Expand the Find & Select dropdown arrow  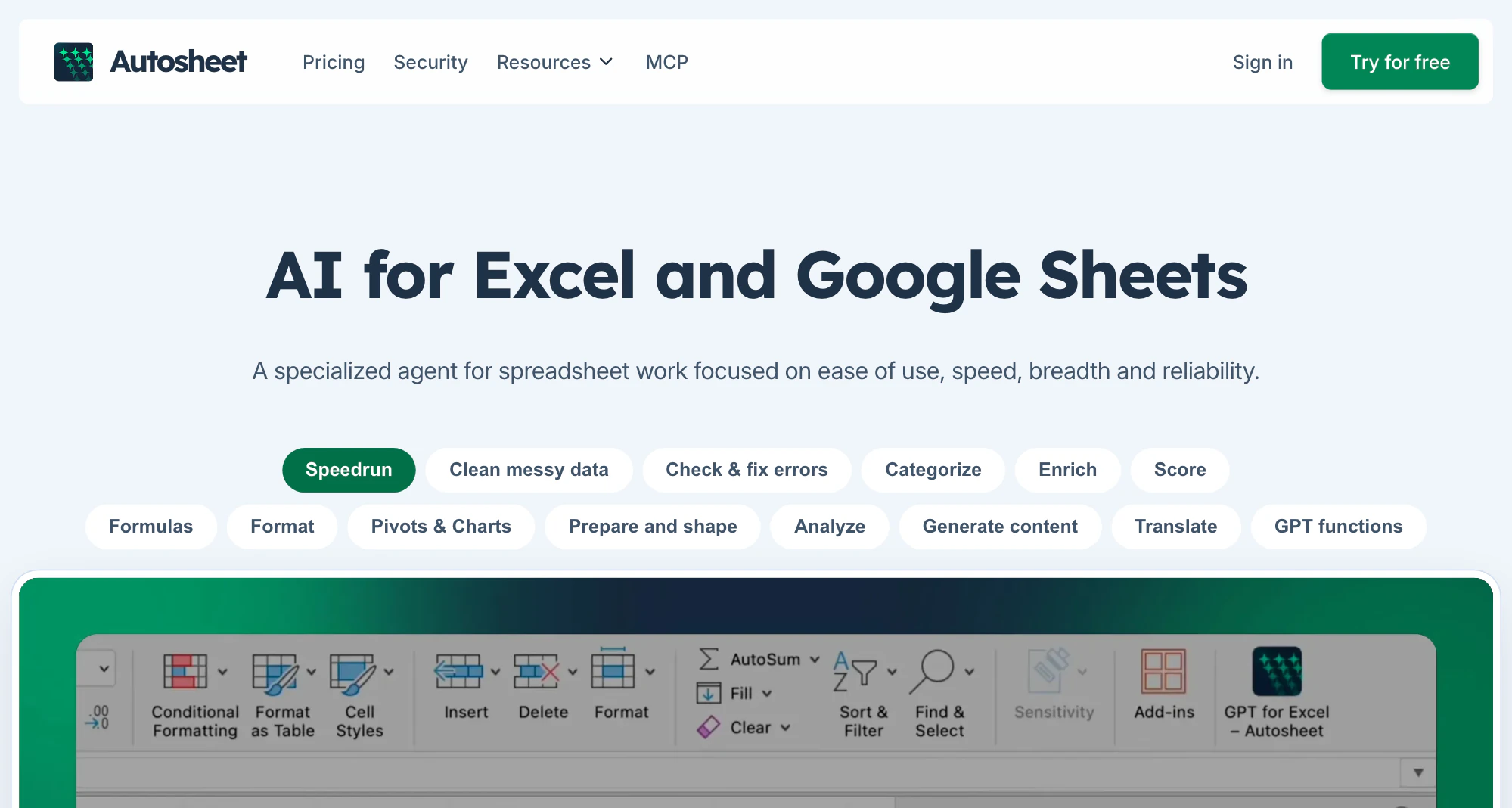pos(969,672)
